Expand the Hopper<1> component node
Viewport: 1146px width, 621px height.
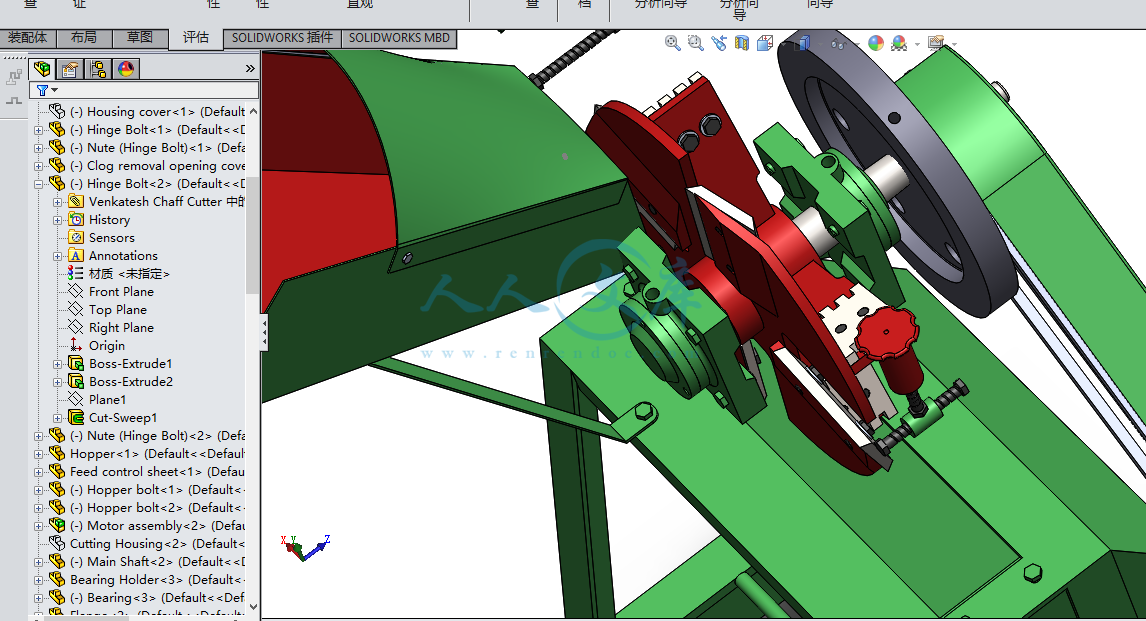(x=39, y=454)
